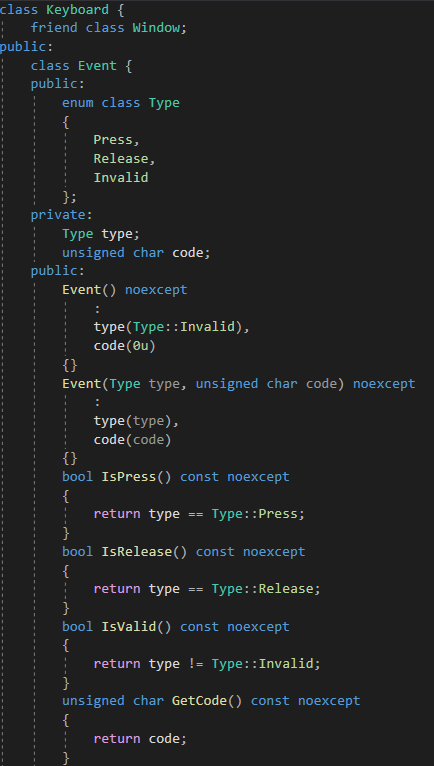The height and width of the screenshot is (766, 434).
Task: Click 'code;' in 'unsigned char code;' member
Action: pyautogui.click(x=191, y=253)
